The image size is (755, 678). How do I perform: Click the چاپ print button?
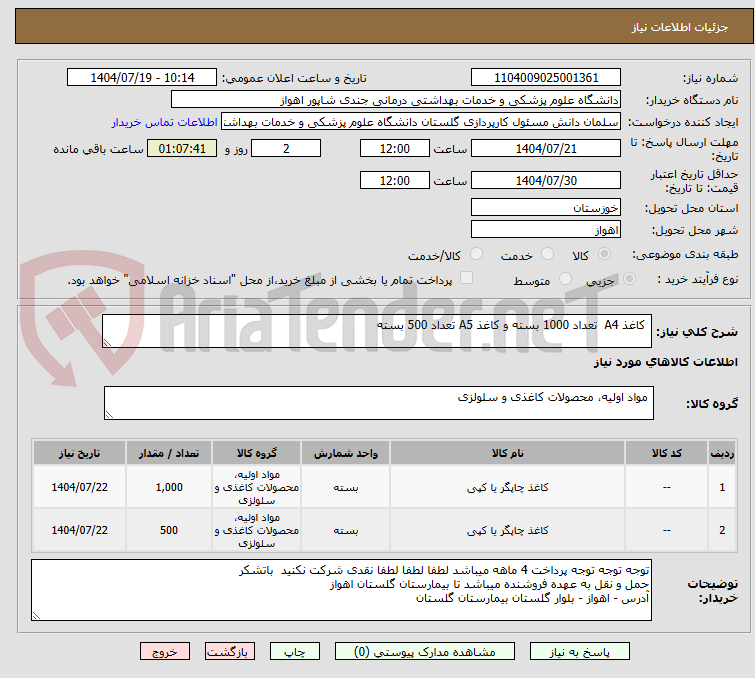click(x=295, y=652)
